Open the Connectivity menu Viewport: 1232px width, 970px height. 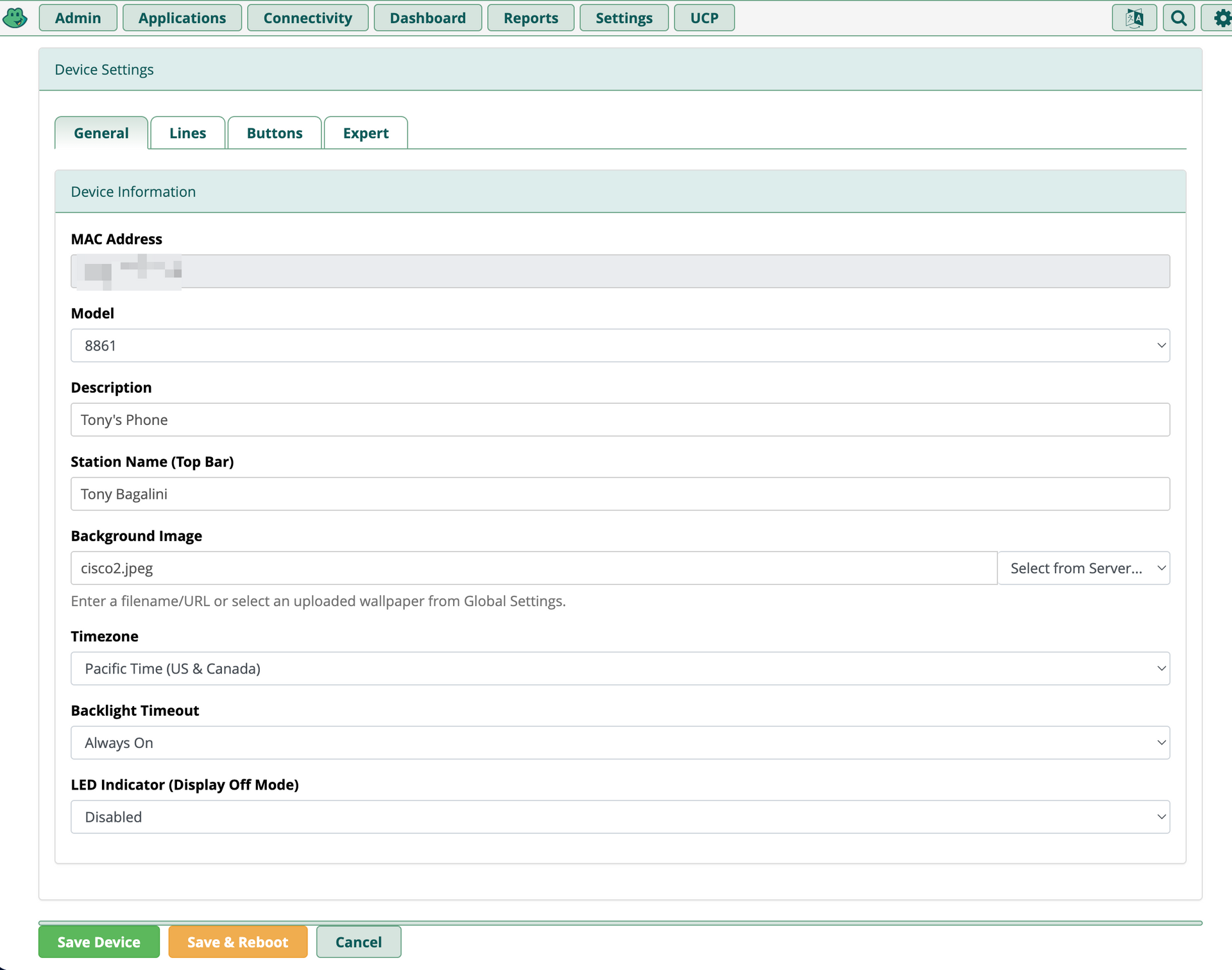(x=307, y=18)
